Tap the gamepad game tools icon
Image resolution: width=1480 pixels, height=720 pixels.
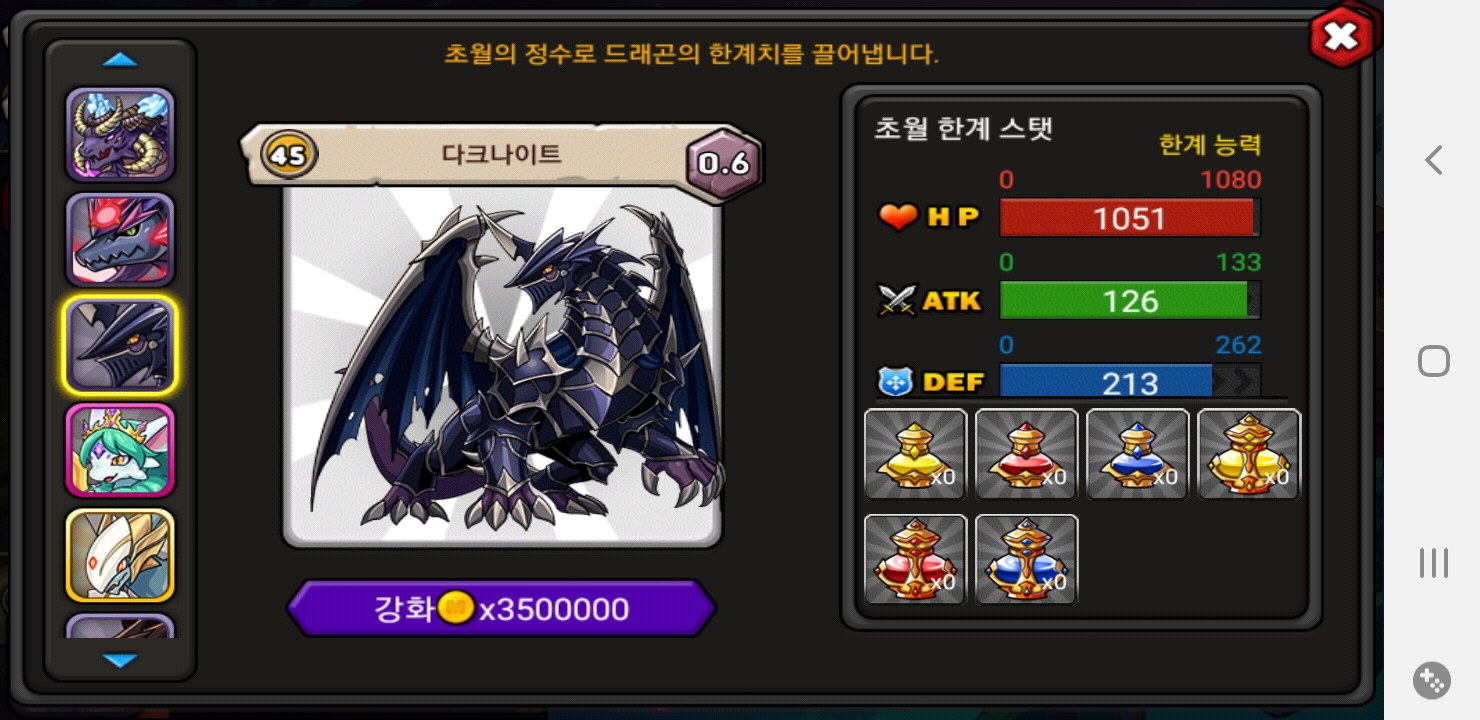tap(1432, 681)
